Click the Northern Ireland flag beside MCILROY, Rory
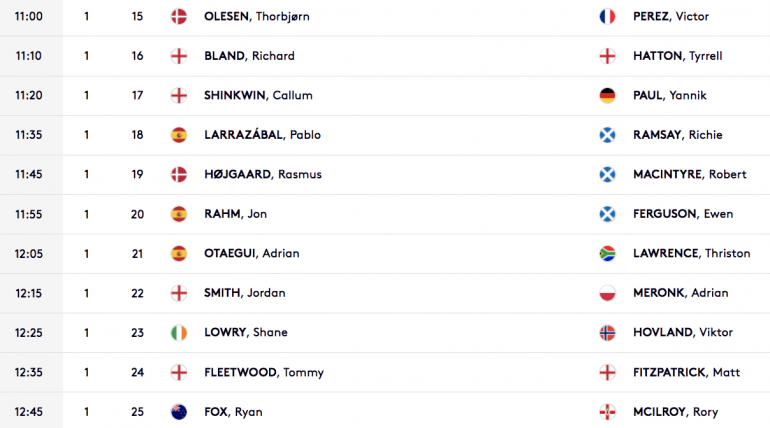This screenshot has height=428, width=770. (607, 412)
